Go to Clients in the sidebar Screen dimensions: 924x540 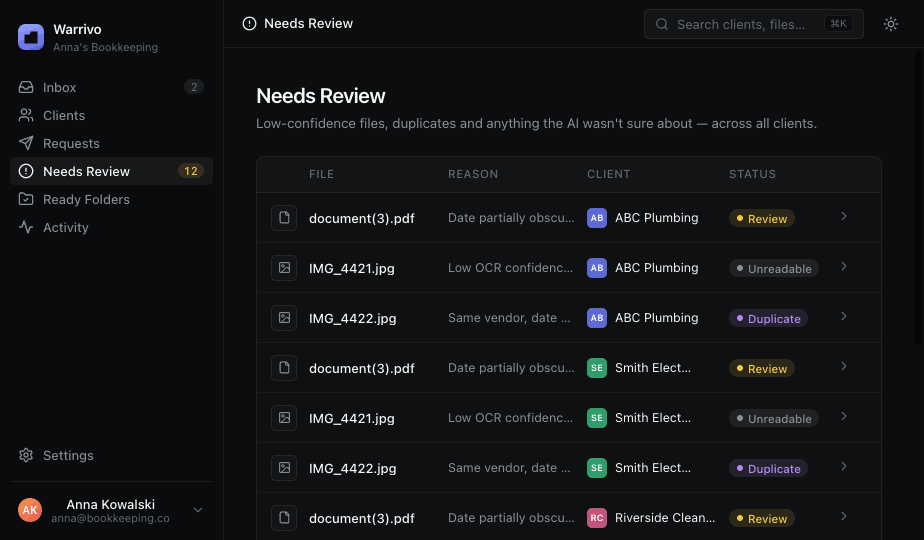click(x=111, y=116)
